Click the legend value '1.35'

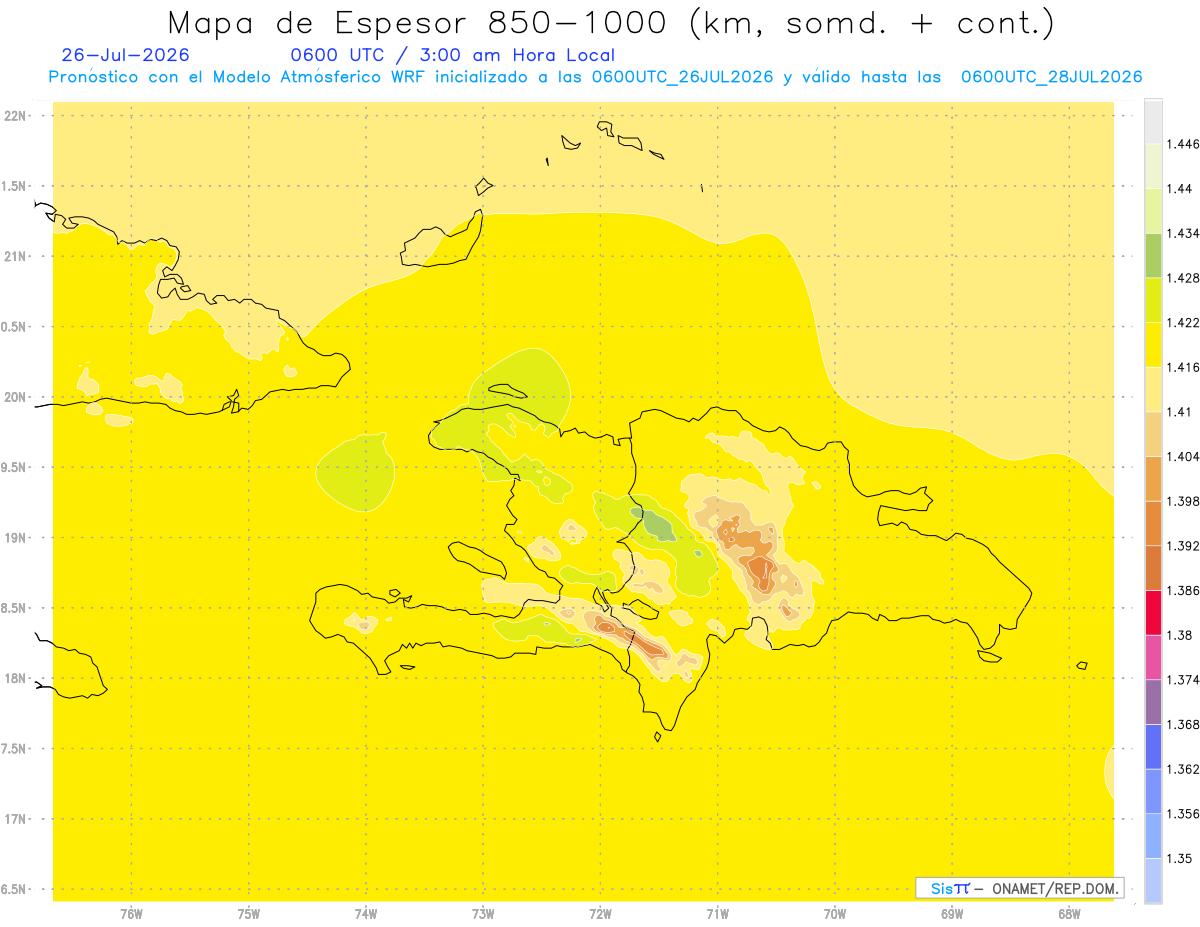tap(1180, 858)
